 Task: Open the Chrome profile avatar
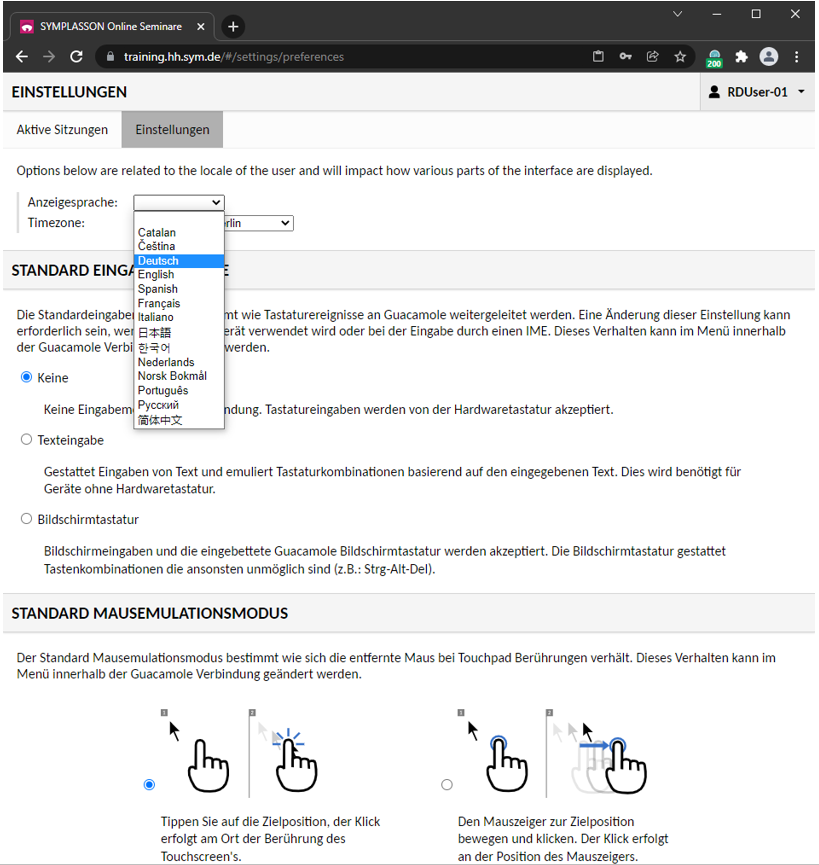pos(769,56)
